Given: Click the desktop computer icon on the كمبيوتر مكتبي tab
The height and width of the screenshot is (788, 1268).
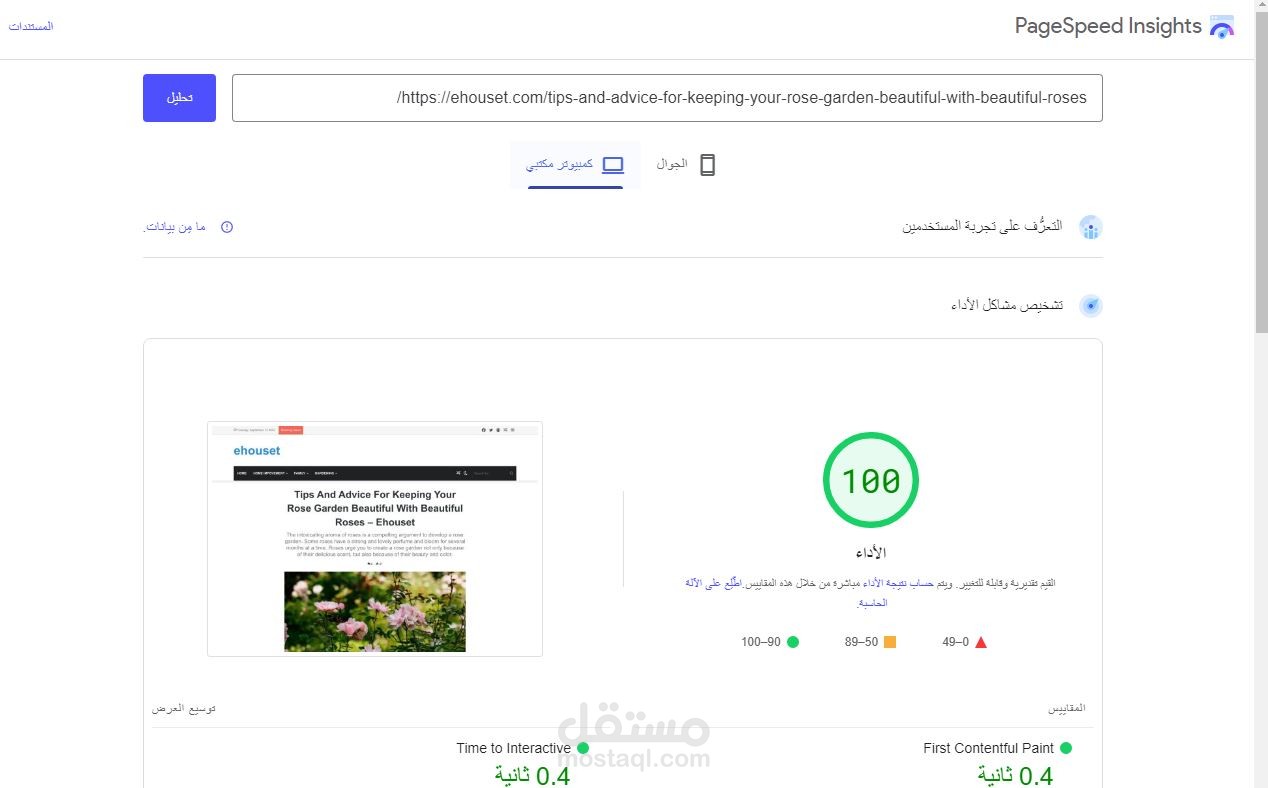Looking at the screenshot, I should pos(613,164).
